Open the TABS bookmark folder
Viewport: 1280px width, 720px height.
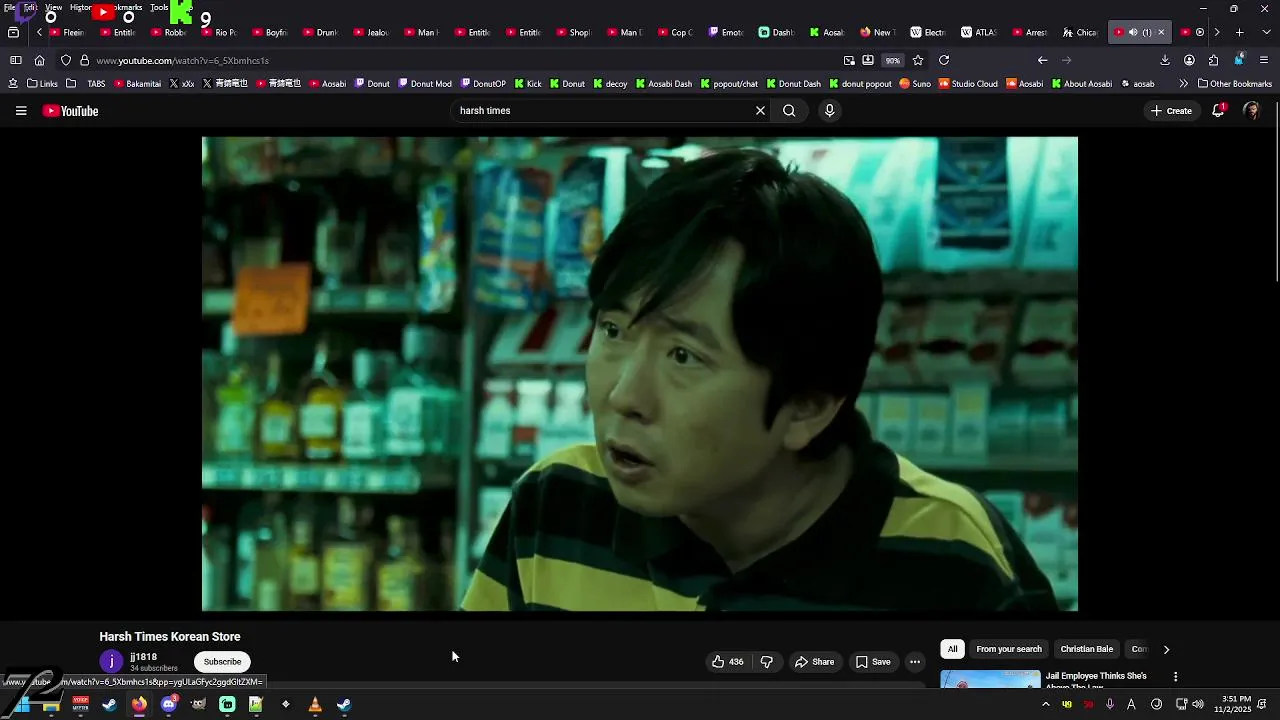[x=87, y=84]
